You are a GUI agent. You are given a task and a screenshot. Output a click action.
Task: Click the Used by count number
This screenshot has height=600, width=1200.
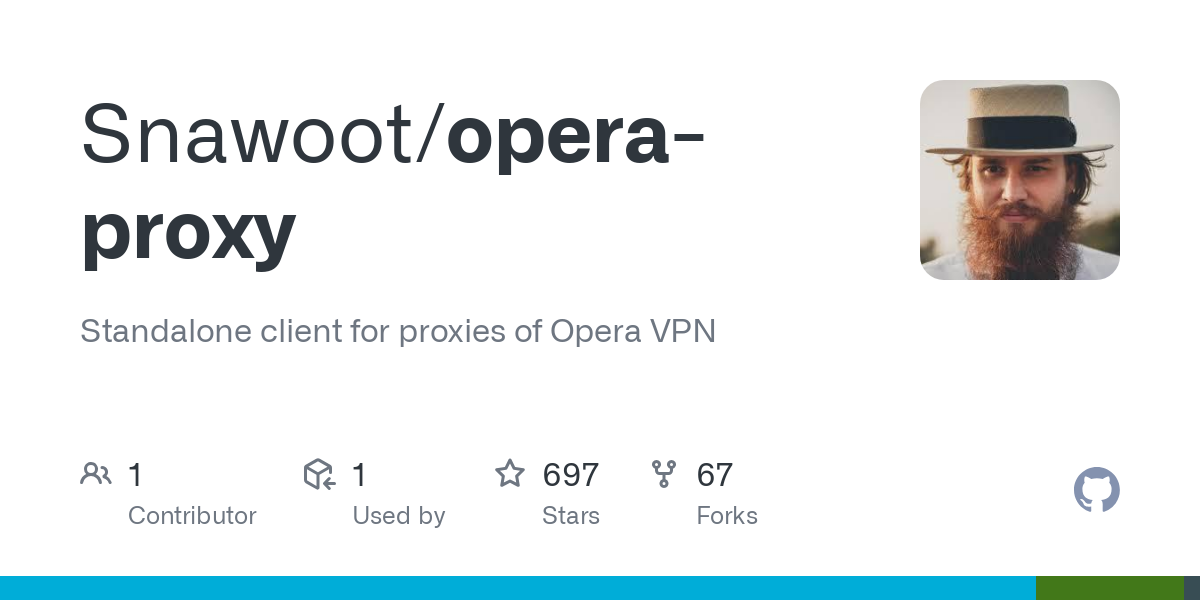point(360,474)
